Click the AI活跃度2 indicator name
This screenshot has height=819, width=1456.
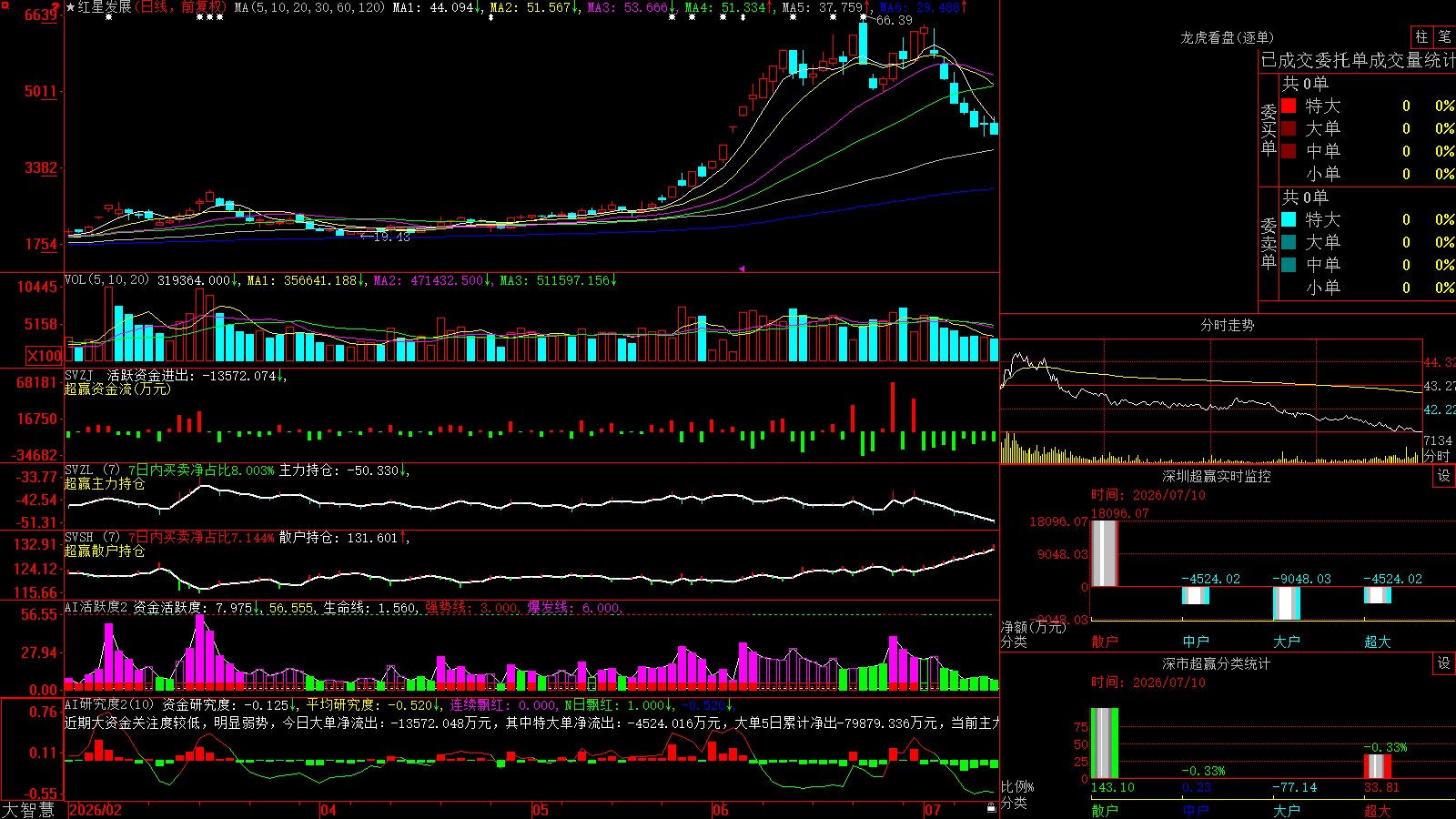coord(96,607)
